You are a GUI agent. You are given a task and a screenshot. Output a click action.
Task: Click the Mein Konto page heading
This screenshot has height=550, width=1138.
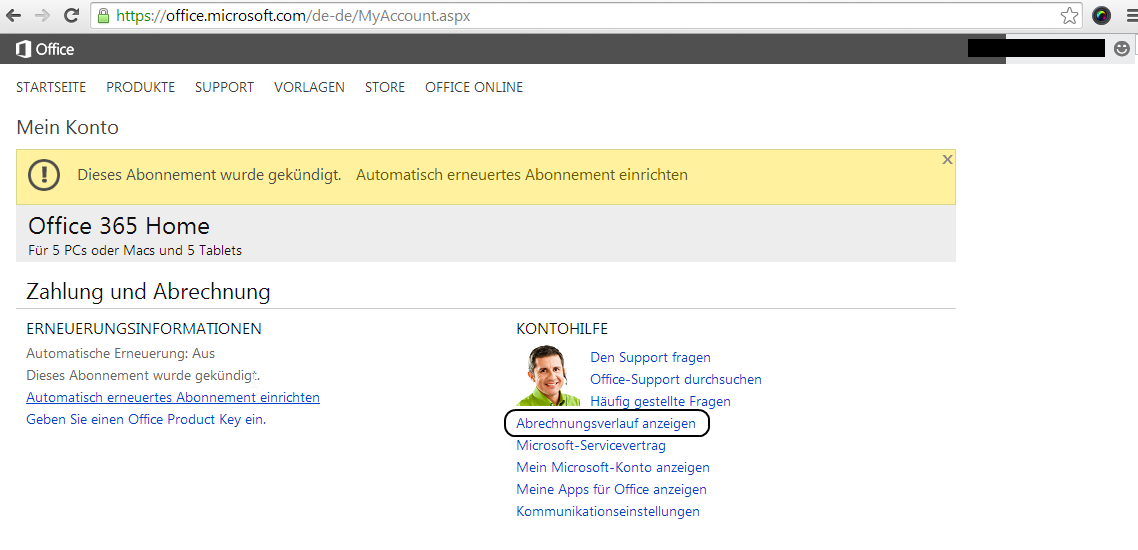click(x=67, y=128)
